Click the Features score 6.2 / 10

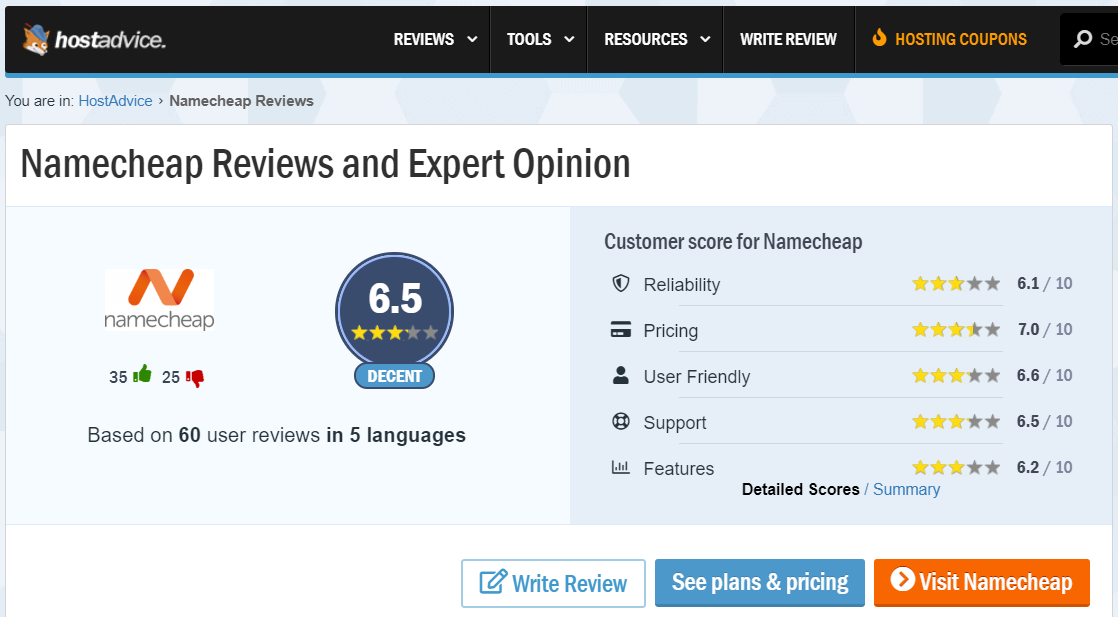pyautogui.click(x=1045, y=467)
